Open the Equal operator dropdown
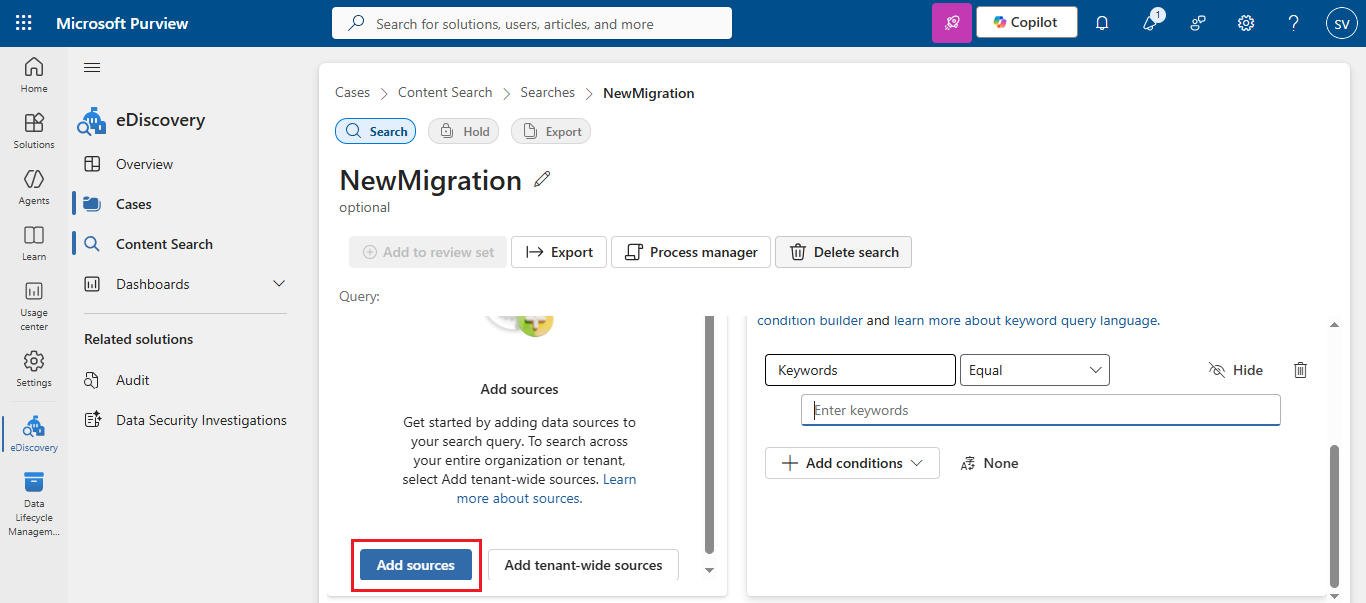The width and height of the screenshot is (1366, 603). click(x=1034, y=370)
